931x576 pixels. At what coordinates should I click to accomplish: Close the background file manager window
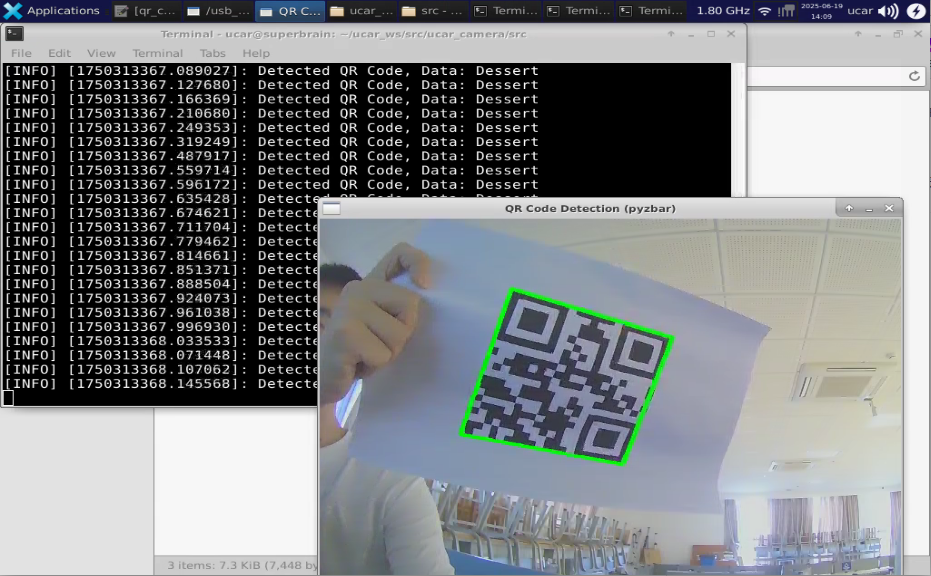coord(918,34)
